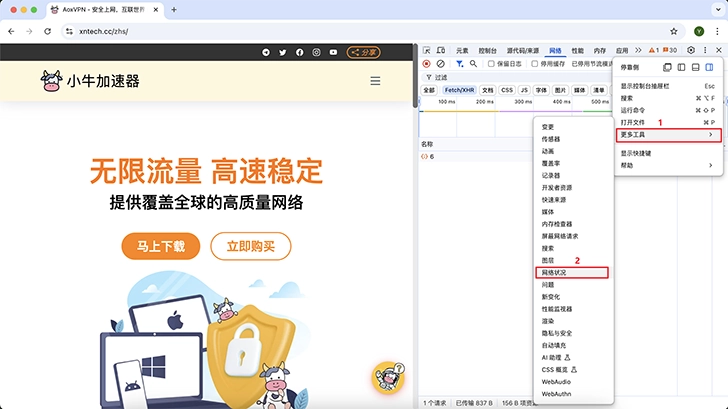
Task: Click the warning triangle count in DevTools
Action: pyautogui.click(x=654, y=50)
